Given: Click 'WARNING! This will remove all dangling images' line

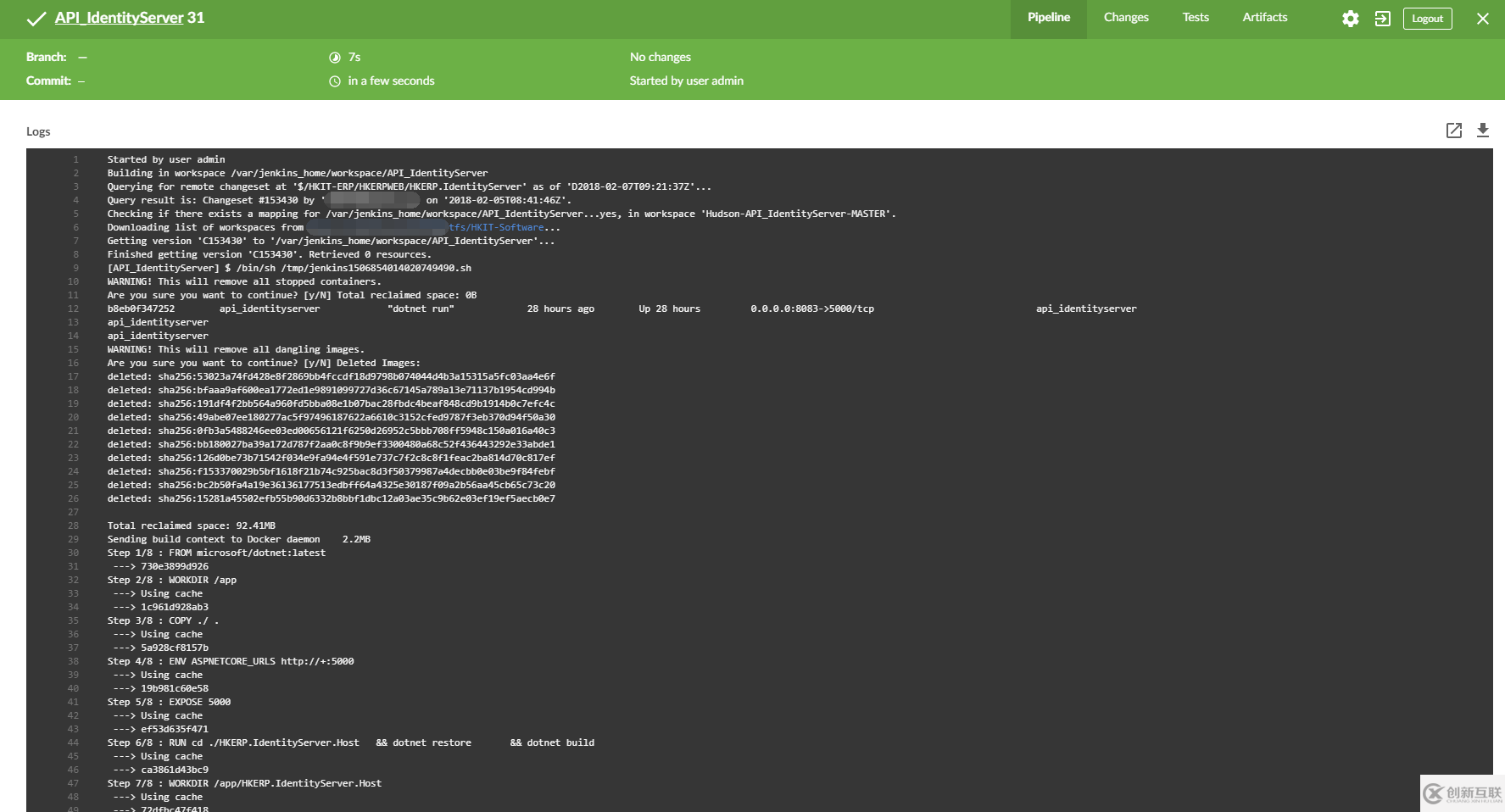Looking at the screenshot, I should coord(236,349).
